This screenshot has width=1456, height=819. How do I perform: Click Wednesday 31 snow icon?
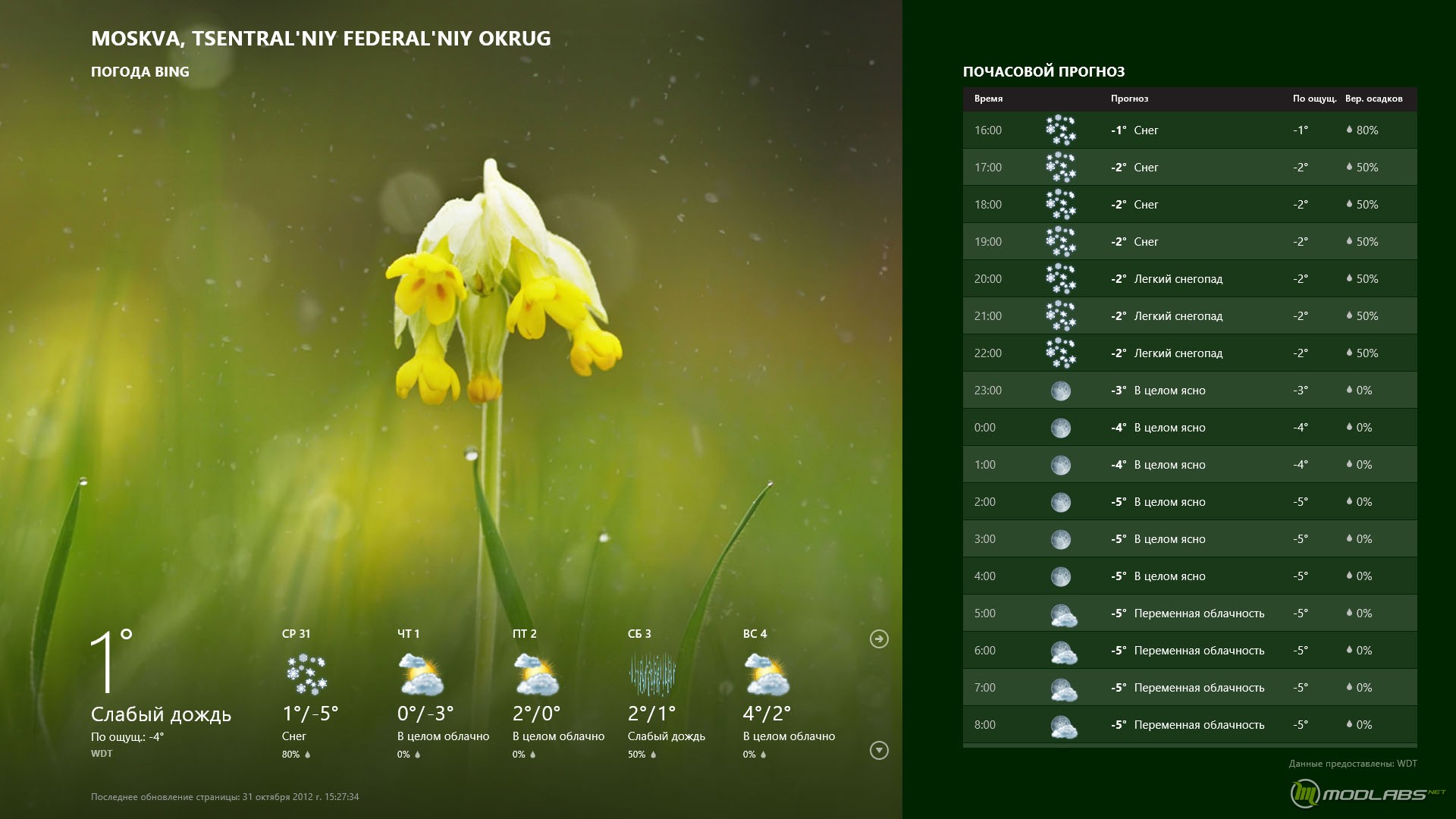click(306, 675)
